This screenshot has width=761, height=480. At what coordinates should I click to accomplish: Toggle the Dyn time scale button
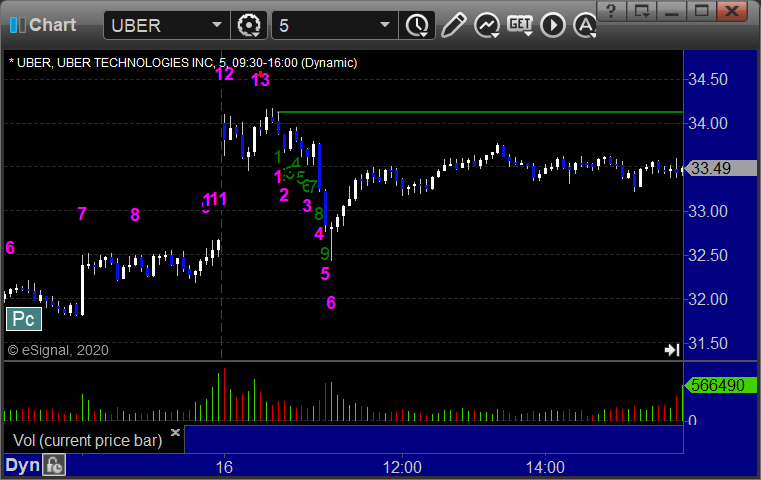click(x=22, y=465)
